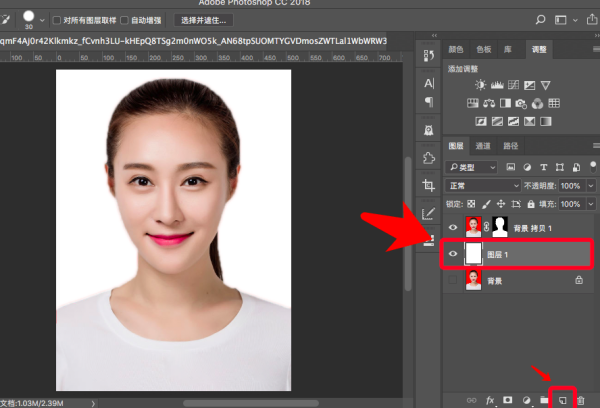Open the collapsed History panel icon
The width and height of the screenshot is (600, 408).
click(x=429, y=56)
